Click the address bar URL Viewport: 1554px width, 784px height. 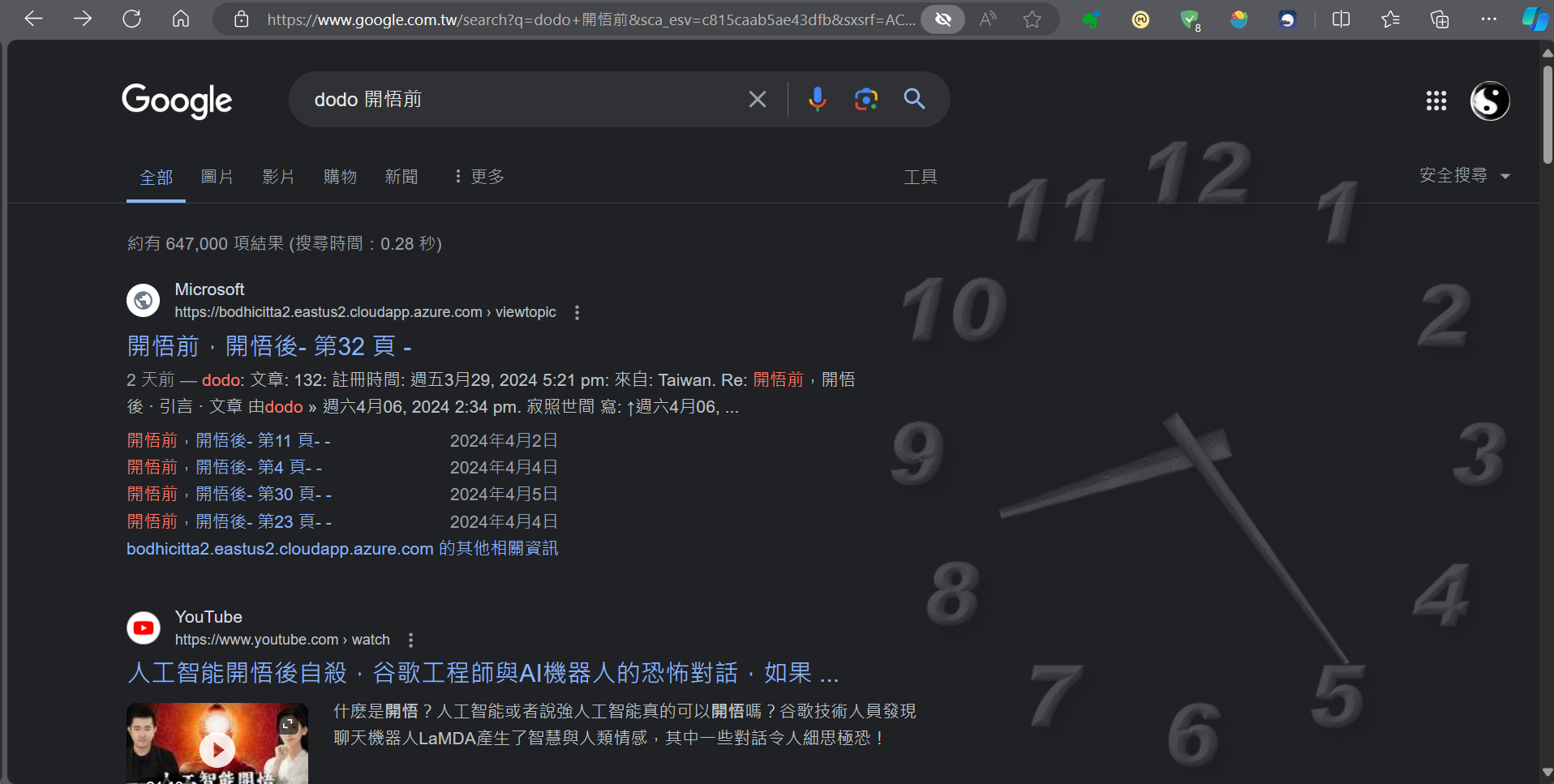click(590, 19)
